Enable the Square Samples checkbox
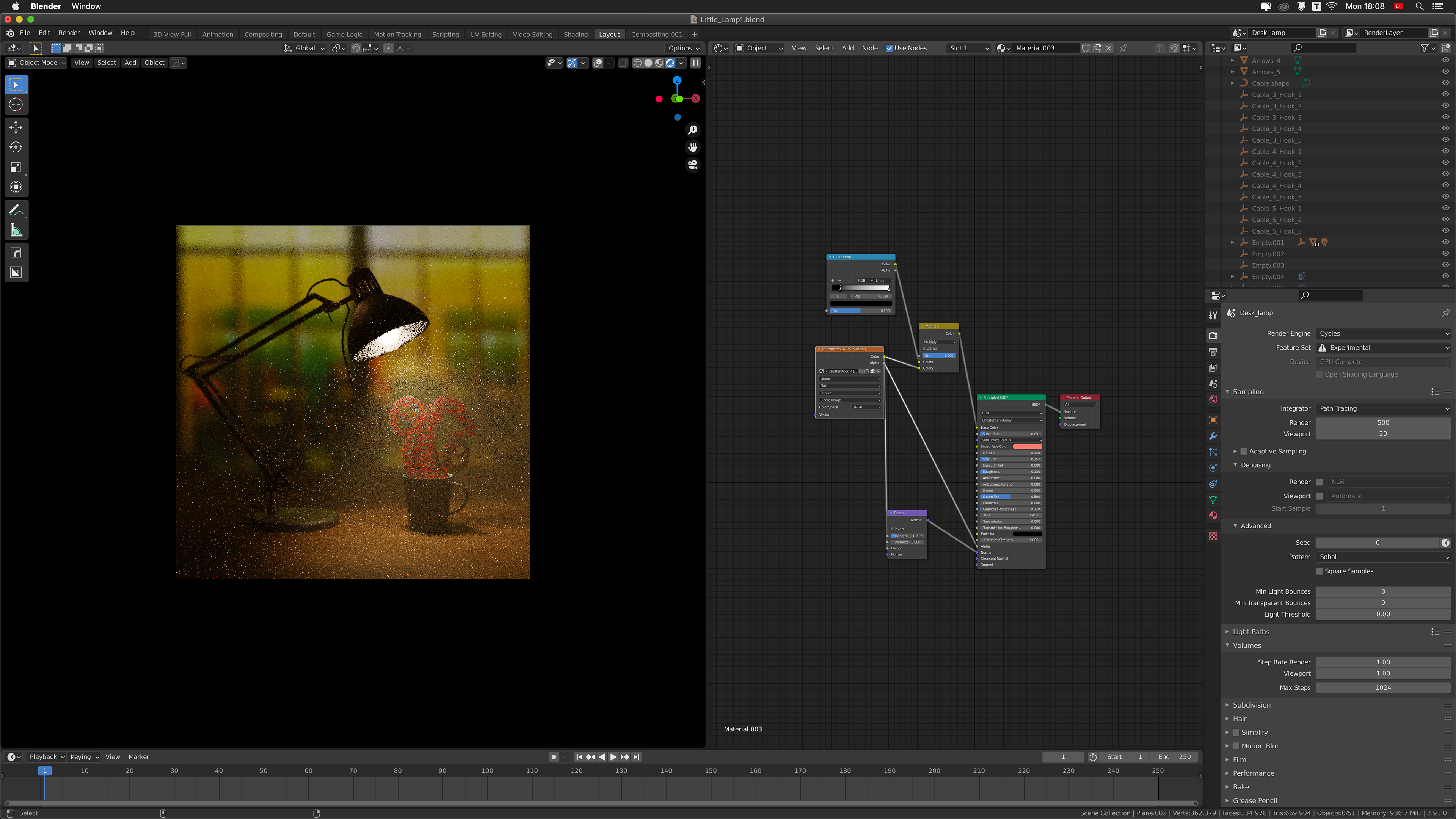Image resolution: width=1456 pixels, height=819 pixels. [1319, 571]
